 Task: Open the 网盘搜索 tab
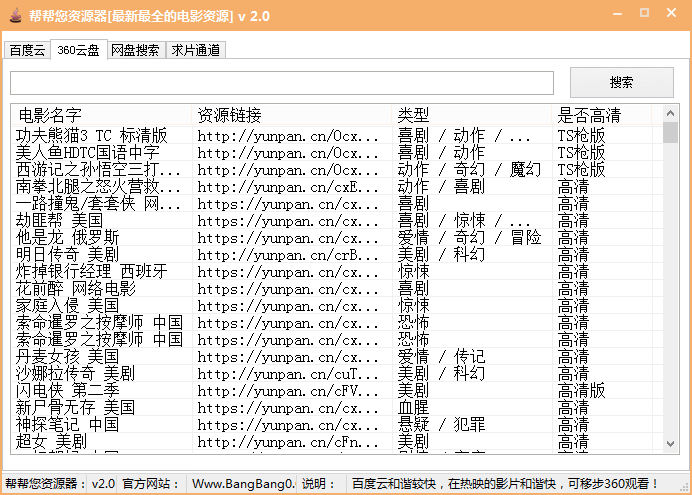(x=135, y=50)
